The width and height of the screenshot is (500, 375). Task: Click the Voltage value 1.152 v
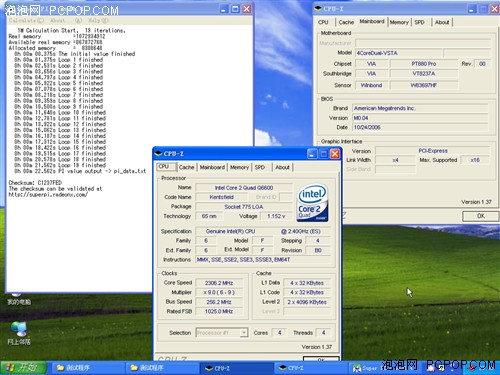pyautogui.click(x=276, y=216)
